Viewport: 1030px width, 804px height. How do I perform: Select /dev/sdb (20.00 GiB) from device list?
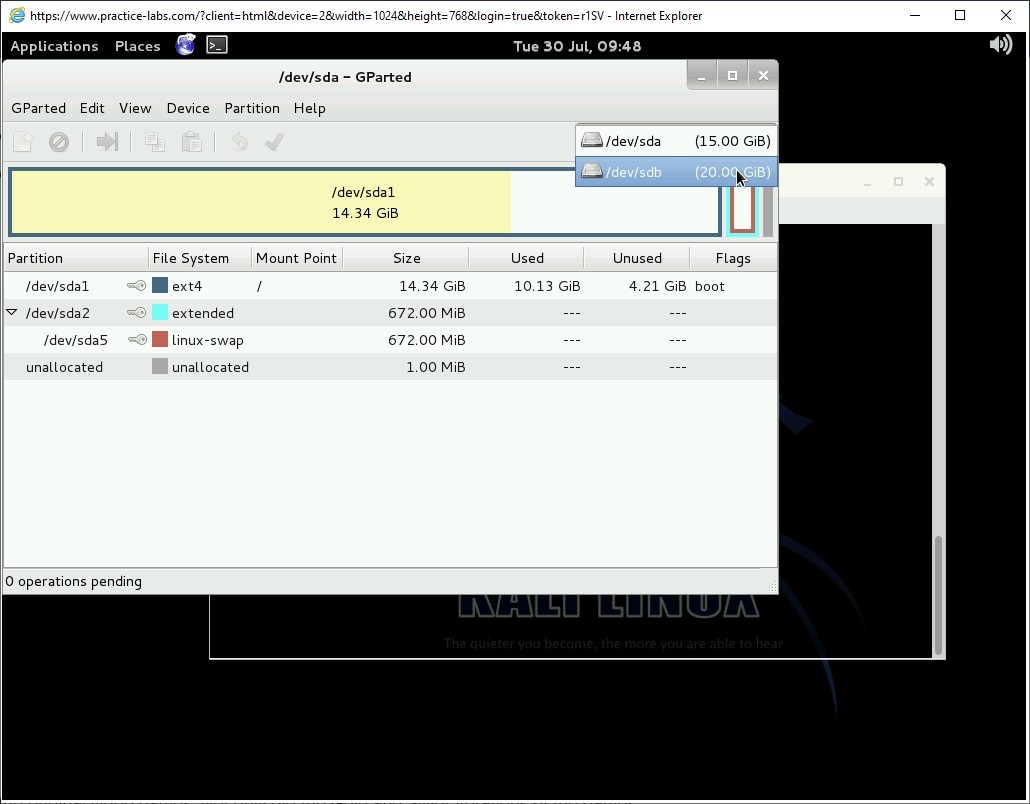tap(676, 172)
